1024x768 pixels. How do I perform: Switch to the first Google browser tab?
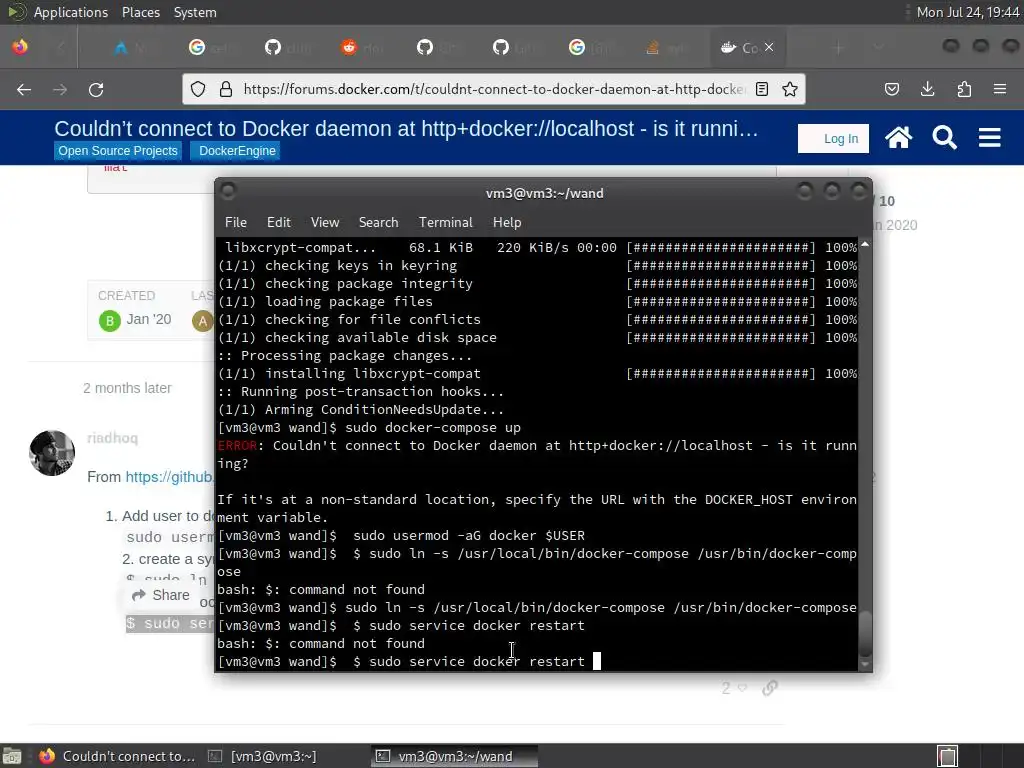(x=212, y=47)
